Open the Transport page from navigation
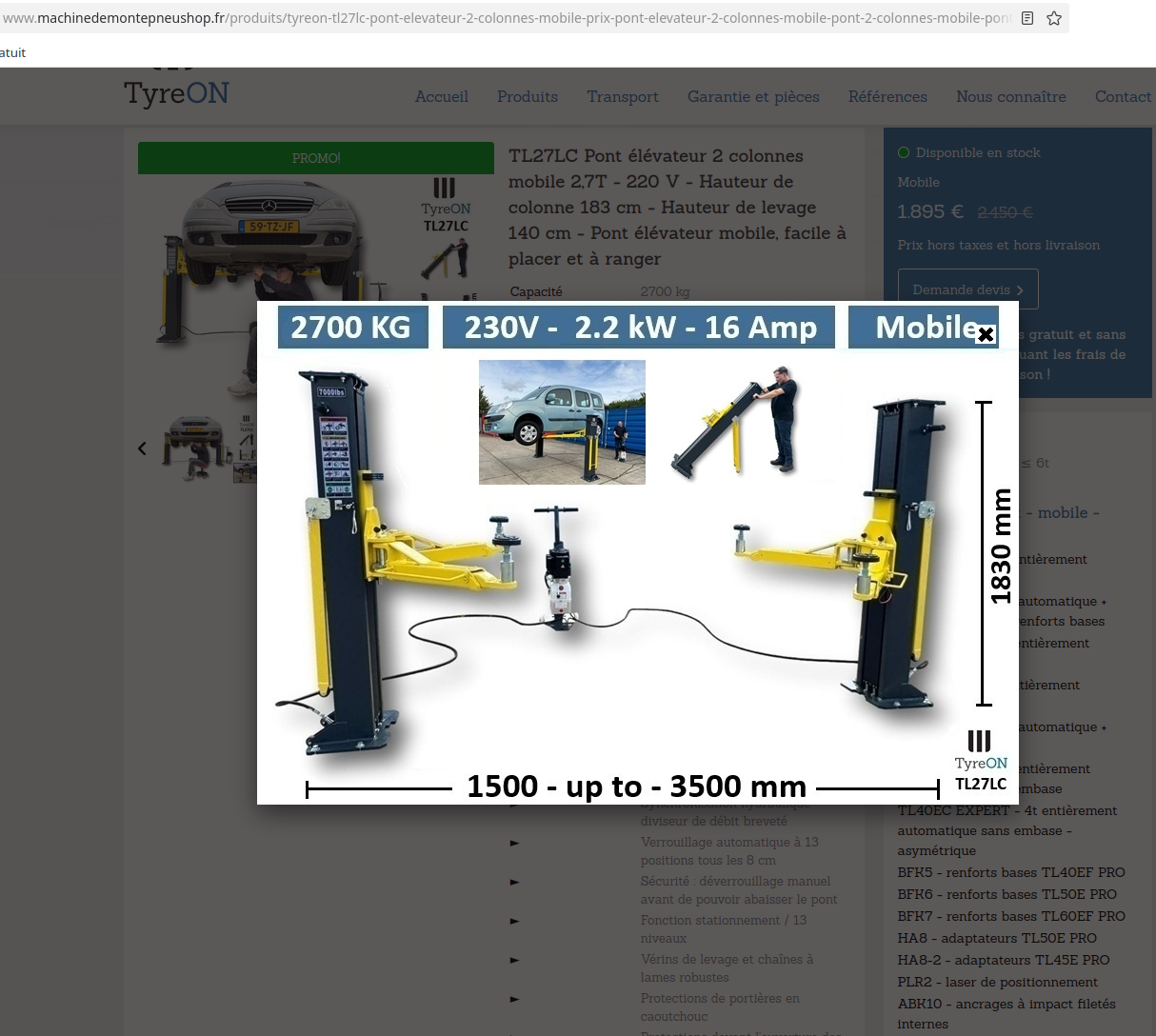1156x1036 pixels. [x=623, y=96]
